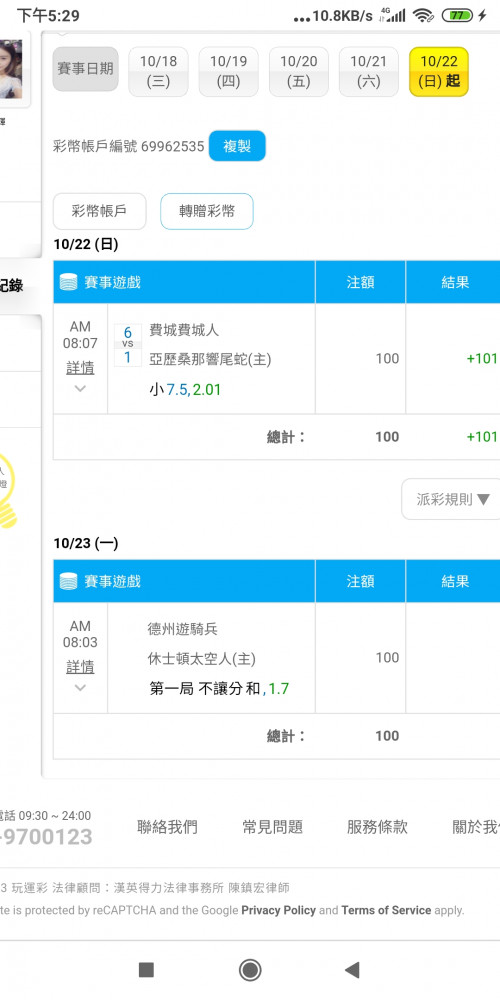Click the 6 vs 1 score box

(x=128, y=345)
